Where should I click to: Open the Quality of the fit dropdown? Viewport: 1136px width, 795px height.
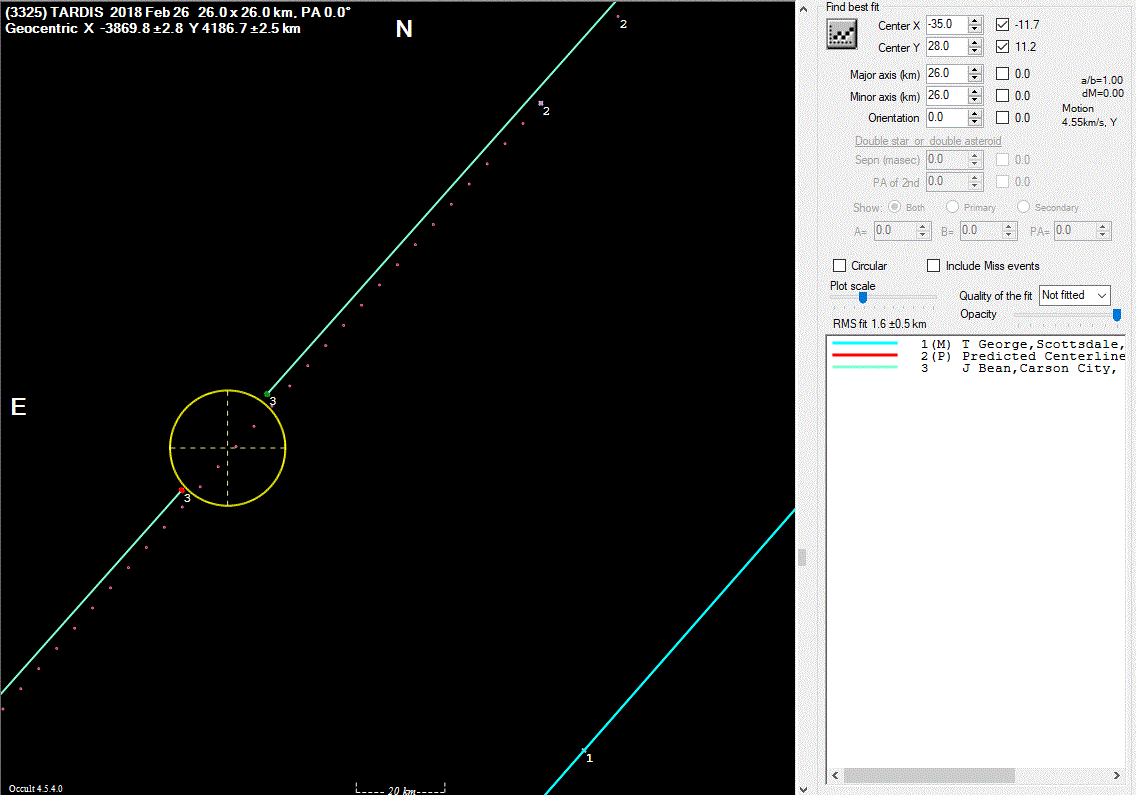[1075, 295]
